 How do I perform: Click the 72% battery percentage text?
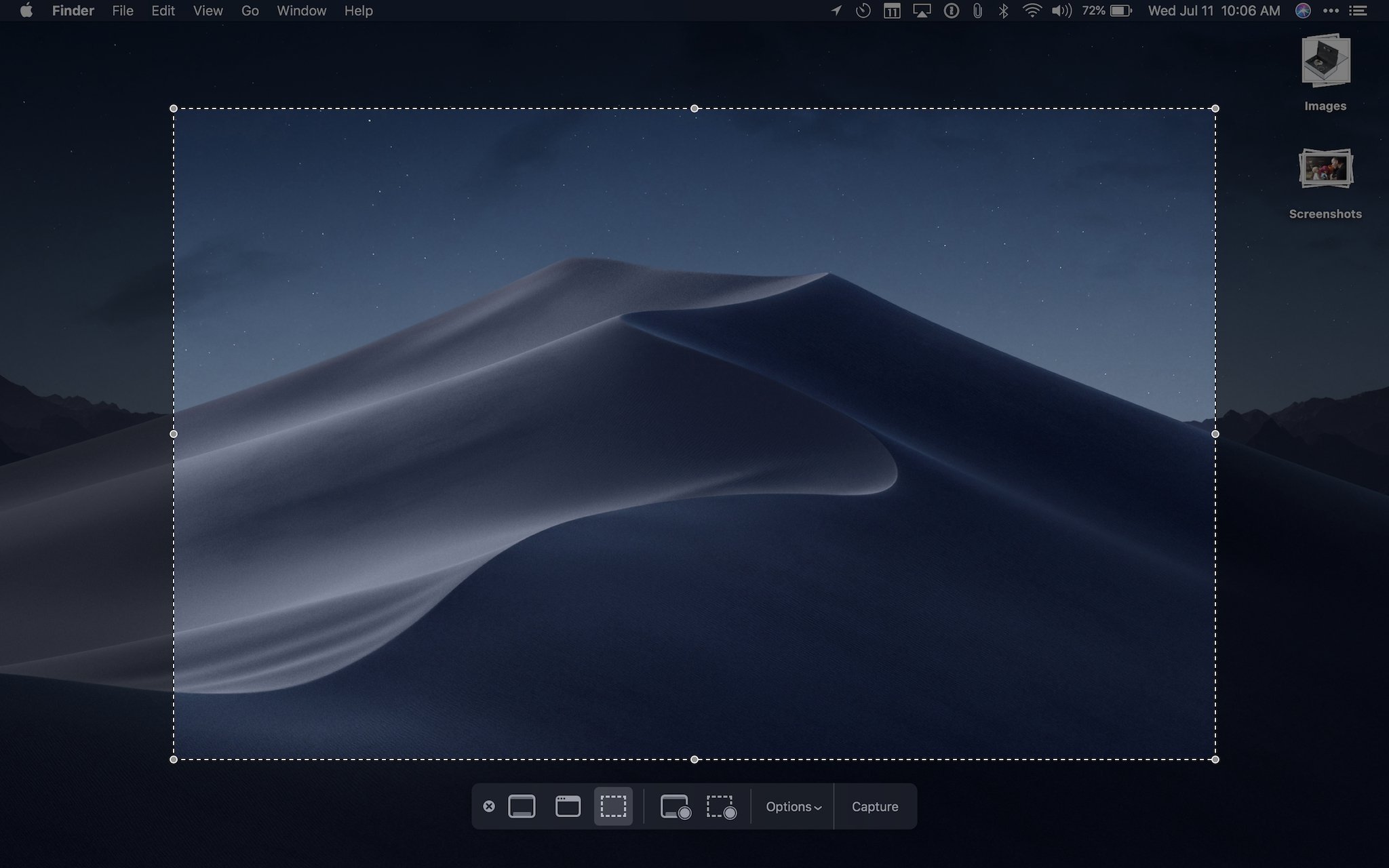tap(1093, 11)
